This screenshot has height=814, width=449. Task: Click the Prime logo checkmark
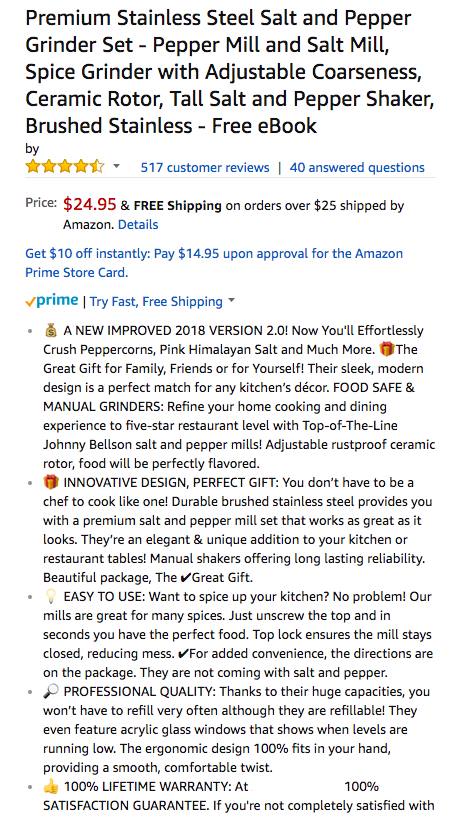(30, 302)
